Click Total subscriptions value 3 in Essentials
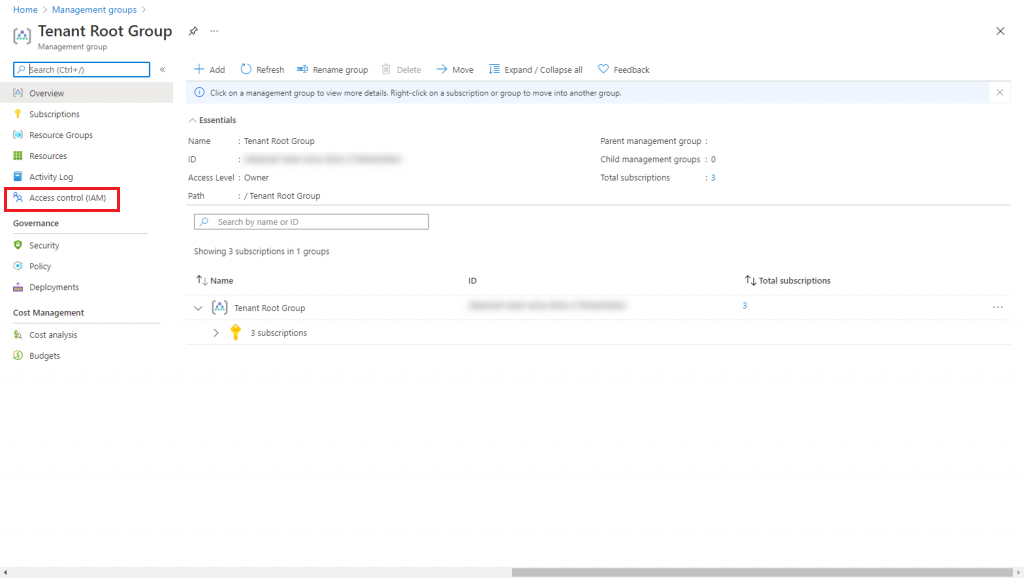1024x578 pixels. click(713, 178)
